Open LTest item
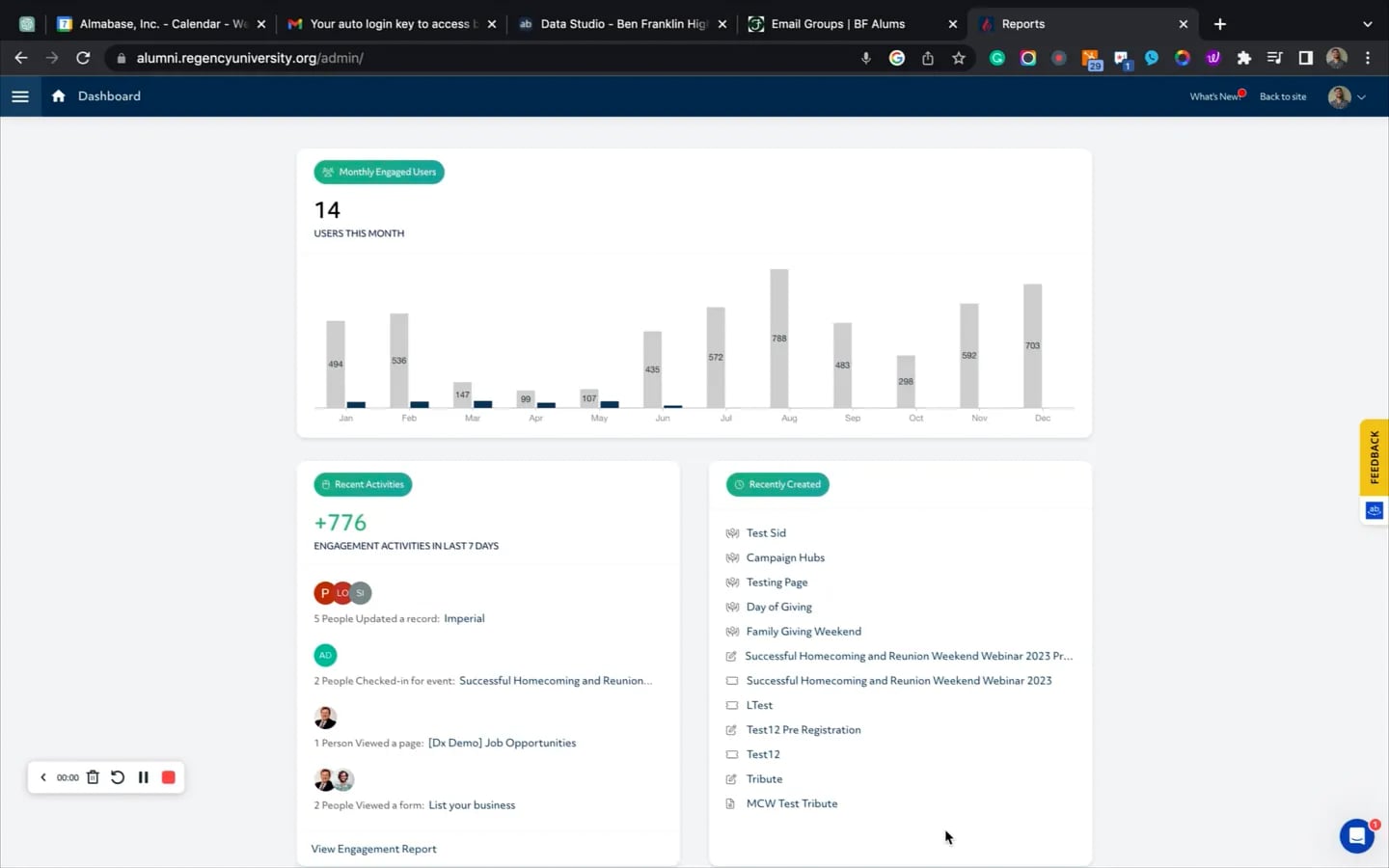1389x868 pixels. coord(759,705)
